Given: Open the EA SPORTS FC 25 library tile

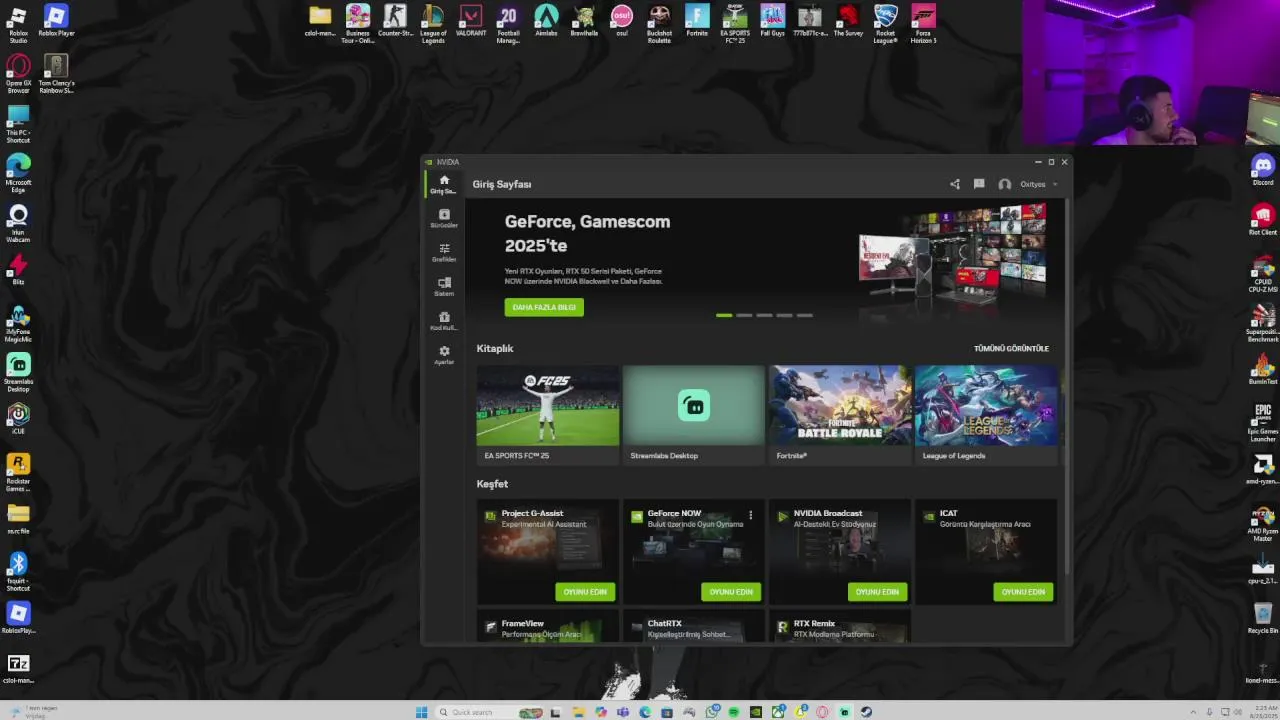Looking at the screenshot, I should pos(548,414).
